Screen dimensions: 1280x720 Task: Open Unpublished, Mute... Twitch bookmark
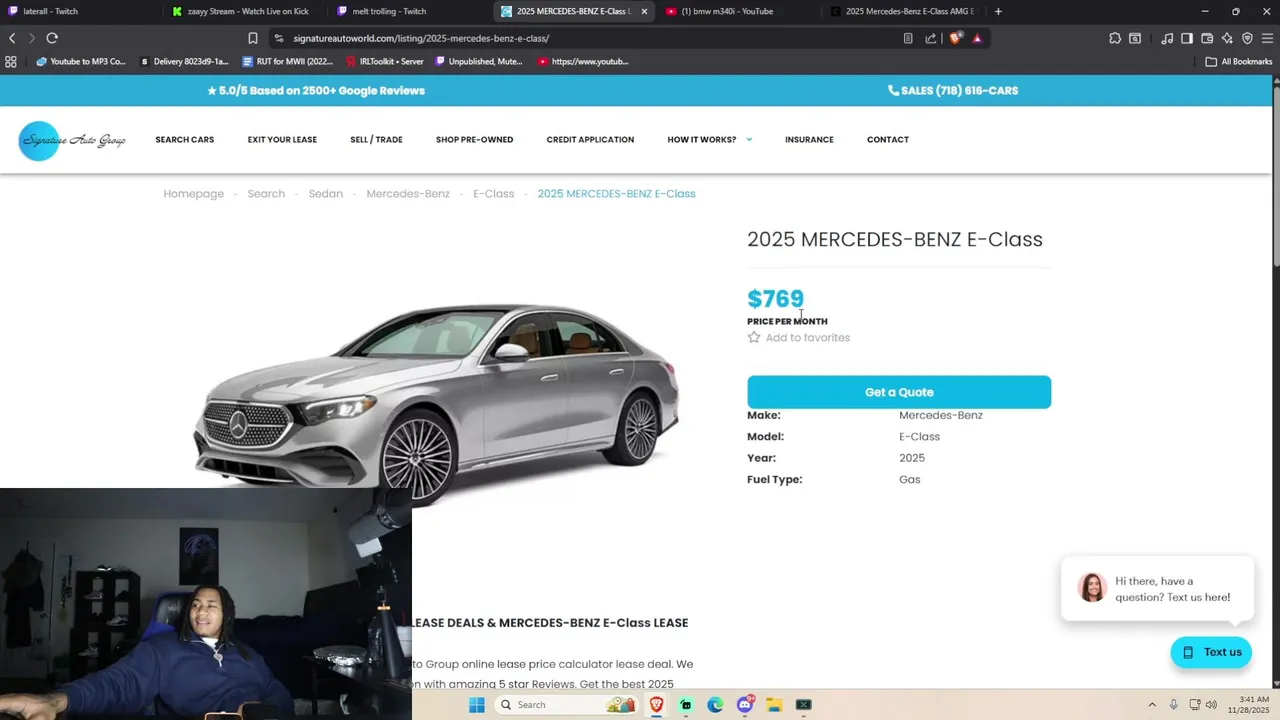[478, 61]
